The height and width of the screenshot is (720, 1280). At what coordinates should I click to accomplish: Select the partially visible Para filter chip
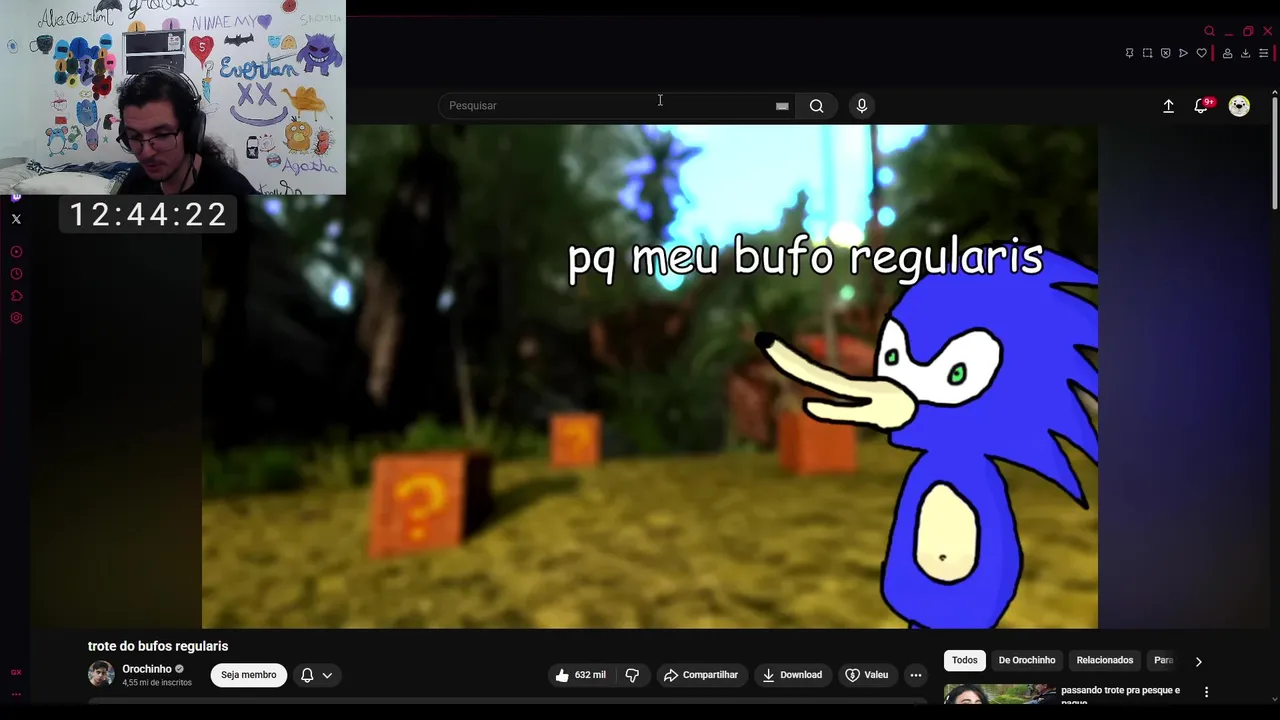1163,660
